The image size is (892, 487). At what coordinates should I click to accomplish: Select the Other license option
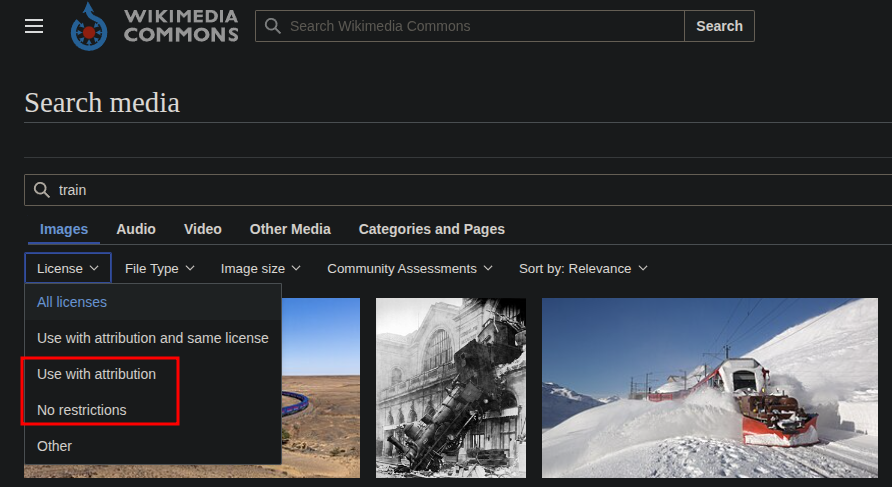153,446
